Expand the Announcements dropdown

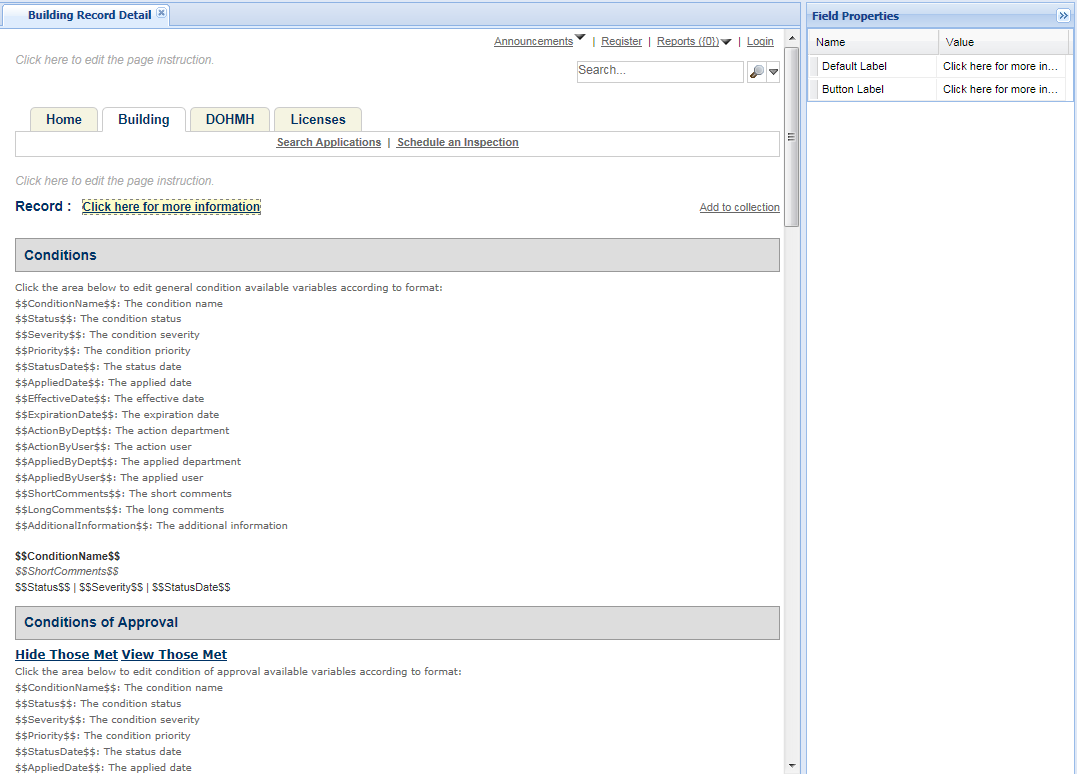[x=580, y=39]
